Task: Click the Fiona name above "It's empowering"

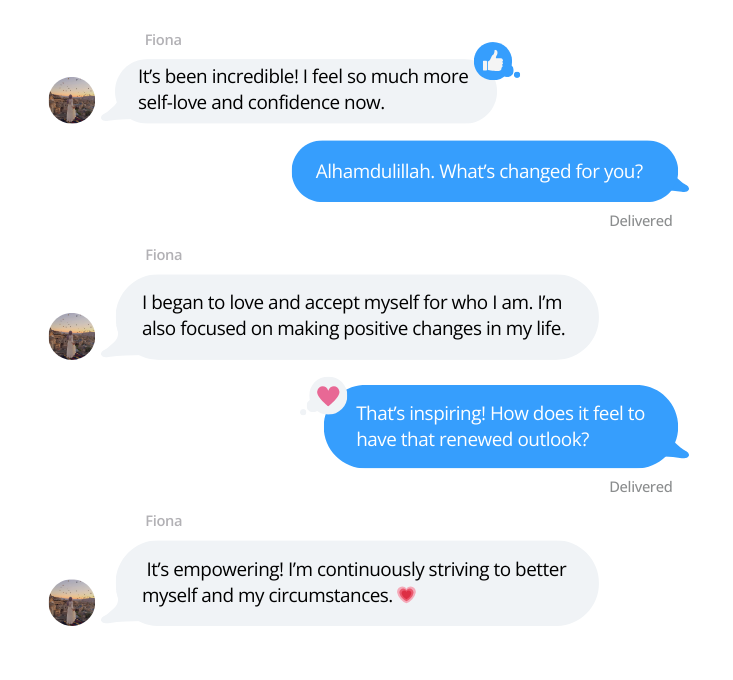Action: pyautogui.click(x=163, y=521)
